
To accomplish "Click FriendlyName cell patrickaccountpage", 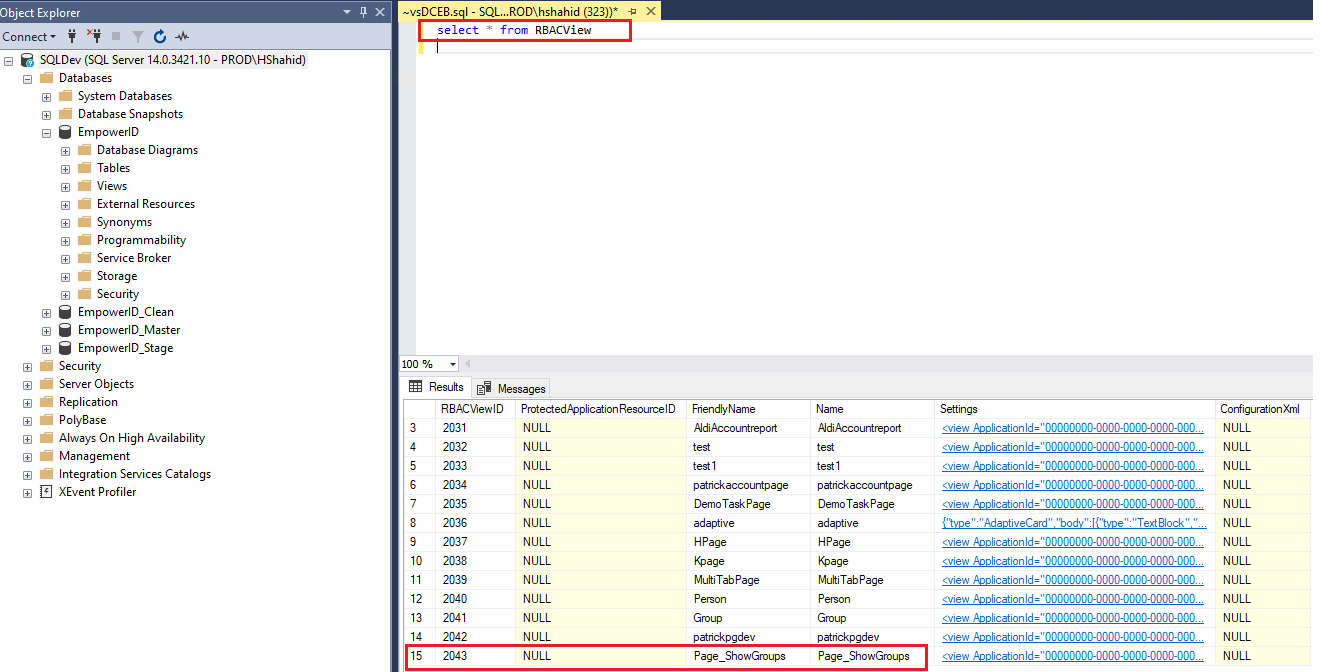I will point(748,485).
